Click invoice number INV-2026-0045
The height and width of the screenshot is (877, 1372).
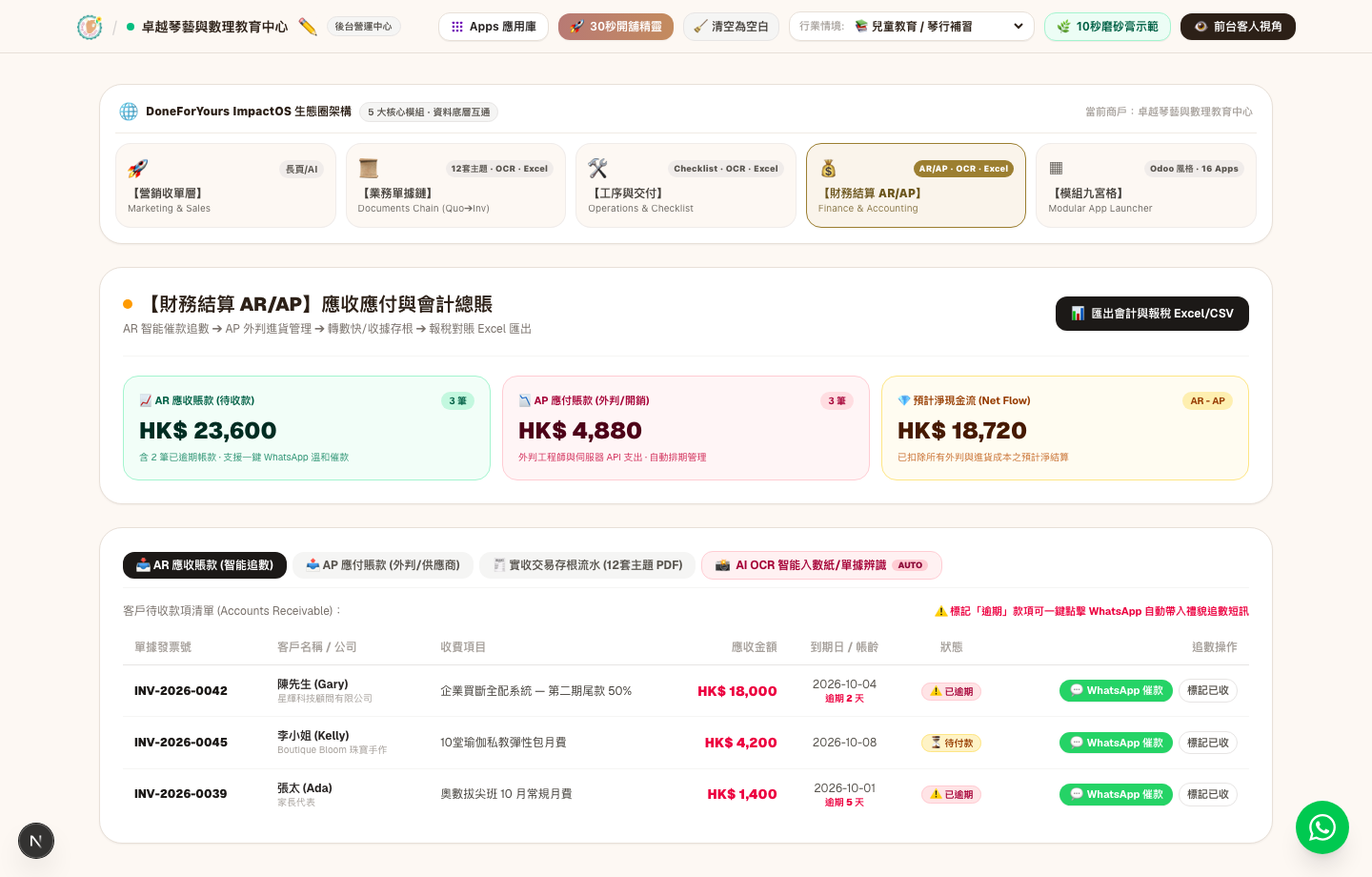(181, 743)
